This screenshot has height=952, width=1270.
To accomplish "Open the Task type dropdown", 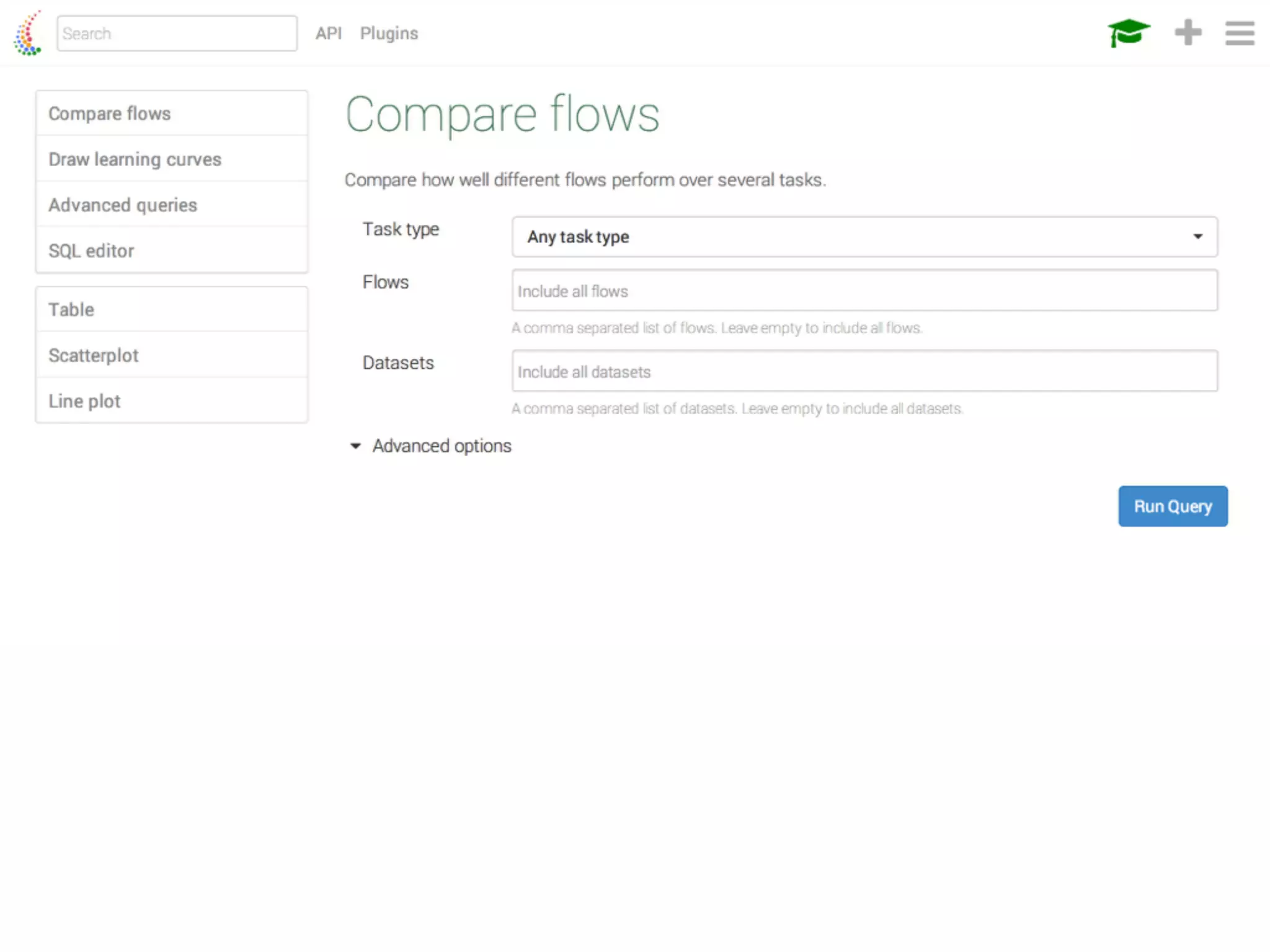I will click(x=864, y=237).
